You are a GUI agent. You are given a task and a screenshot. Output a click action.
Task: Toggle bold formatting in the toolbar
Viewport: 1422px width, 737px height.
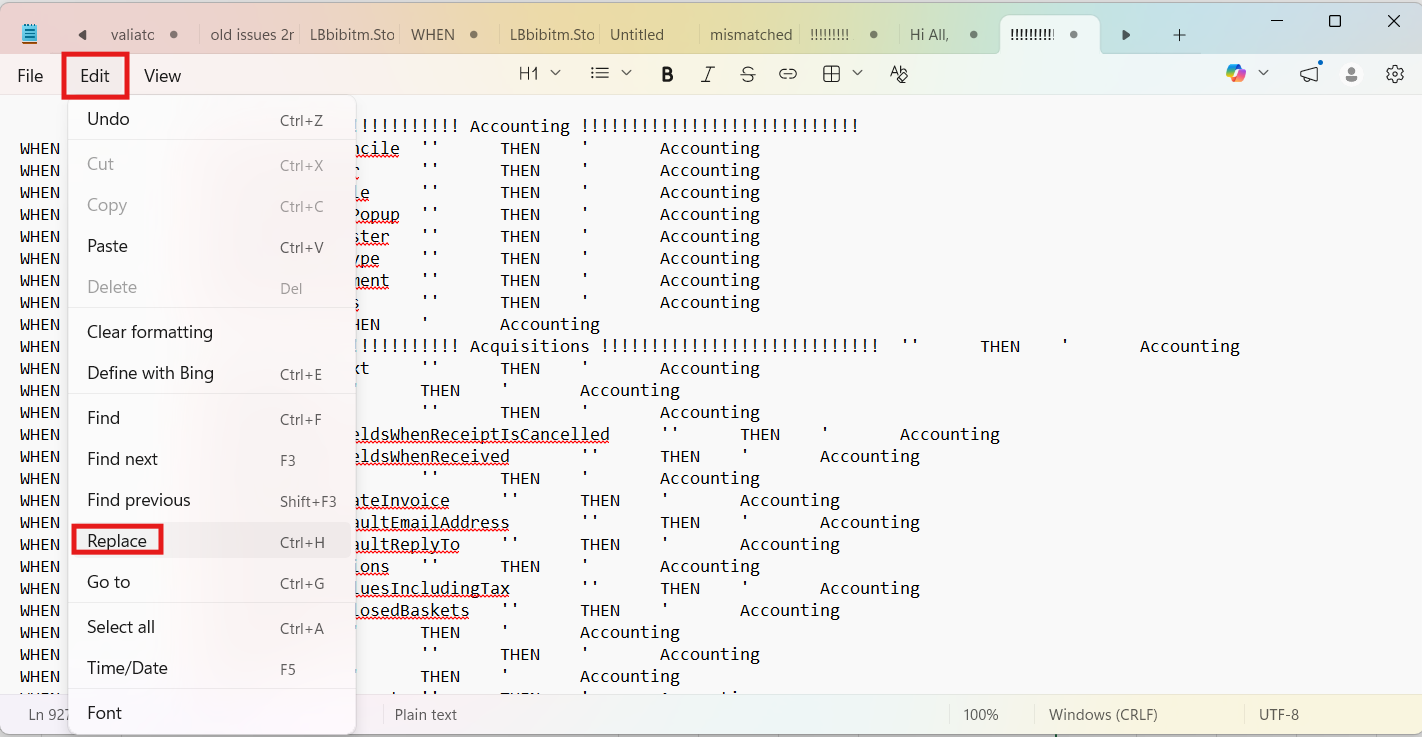[667, 74]
